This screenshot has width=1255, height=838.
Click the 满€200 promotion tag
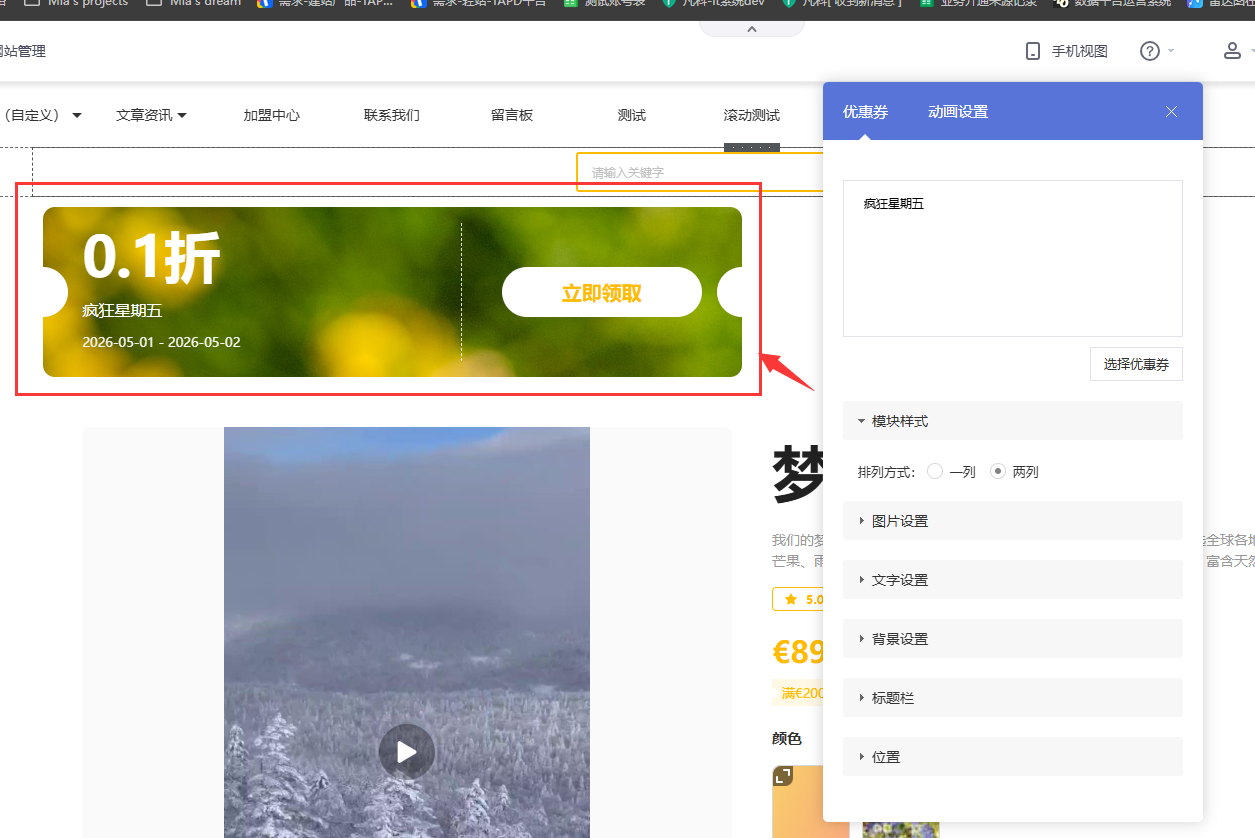tap(798, 692)
